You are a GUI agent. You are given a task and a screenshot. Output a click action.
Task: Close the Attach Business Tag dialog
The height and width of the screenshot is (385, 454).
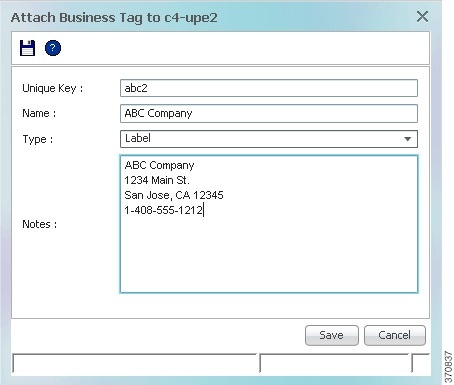tap(422, 16)
